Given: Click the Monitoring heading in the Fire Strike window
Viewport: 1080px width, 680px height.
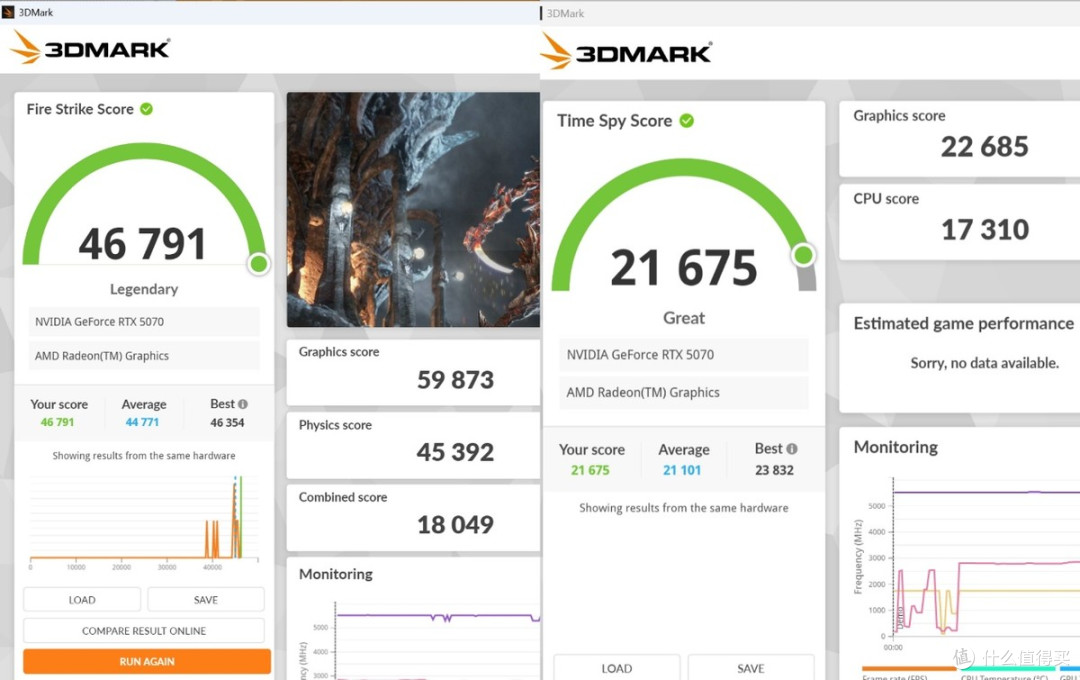Looking at the screenshot, I should 335,574.
